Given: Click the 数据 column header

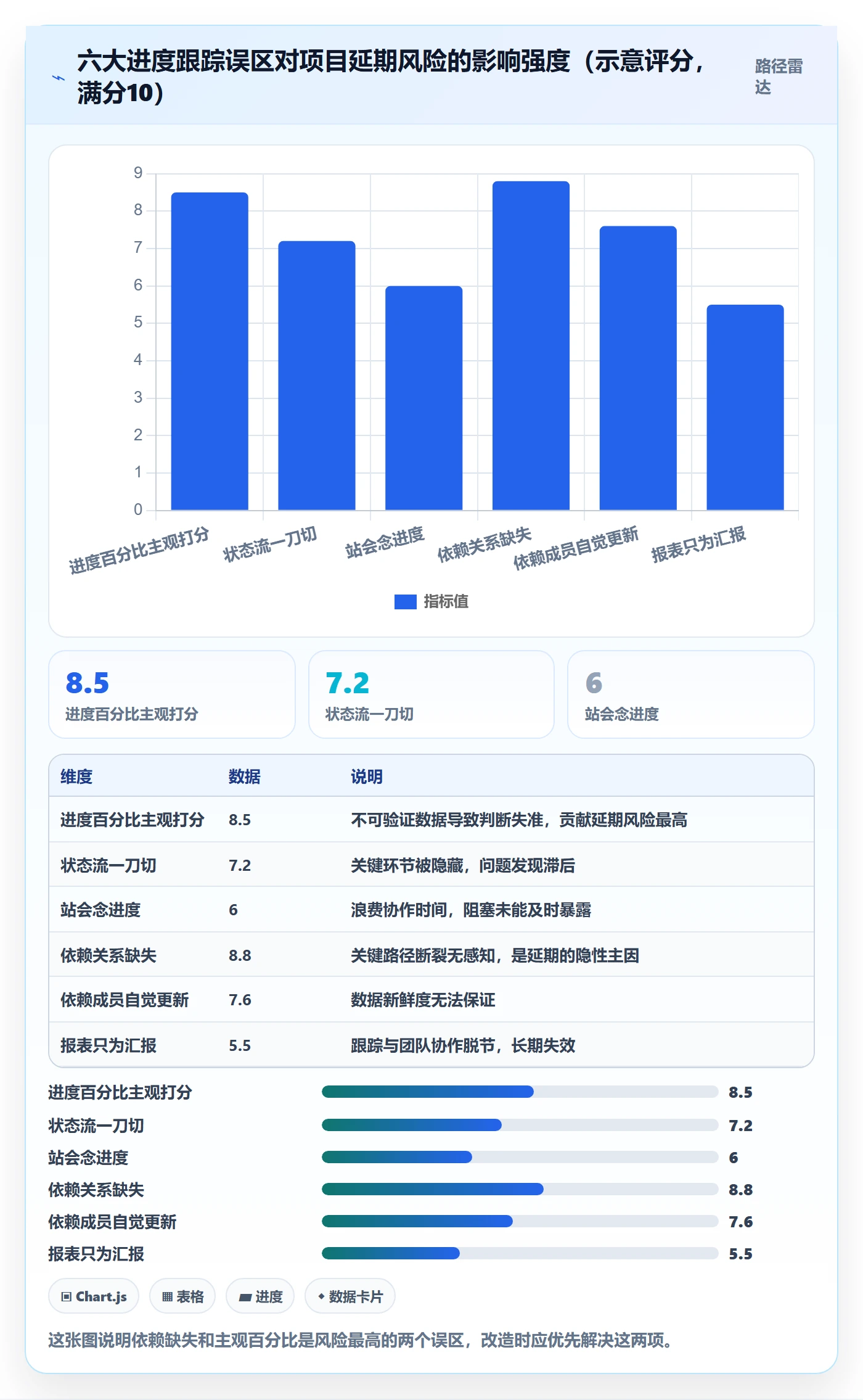Looking at the screenshot, I should pos(245,776).
